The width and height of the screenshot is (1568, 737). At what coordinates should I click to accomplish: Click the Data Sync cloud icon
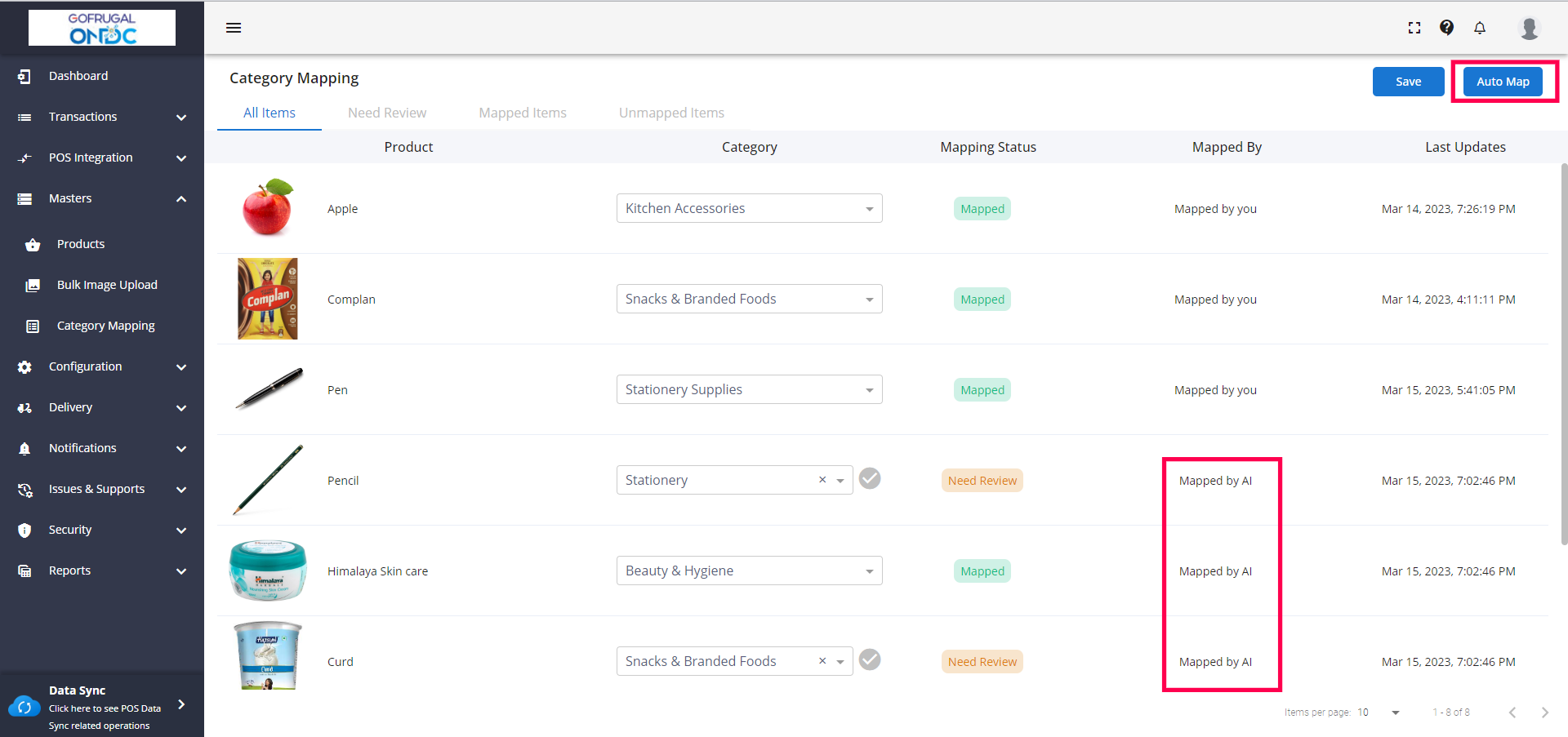pyautogui.click(x=24, y=707)
